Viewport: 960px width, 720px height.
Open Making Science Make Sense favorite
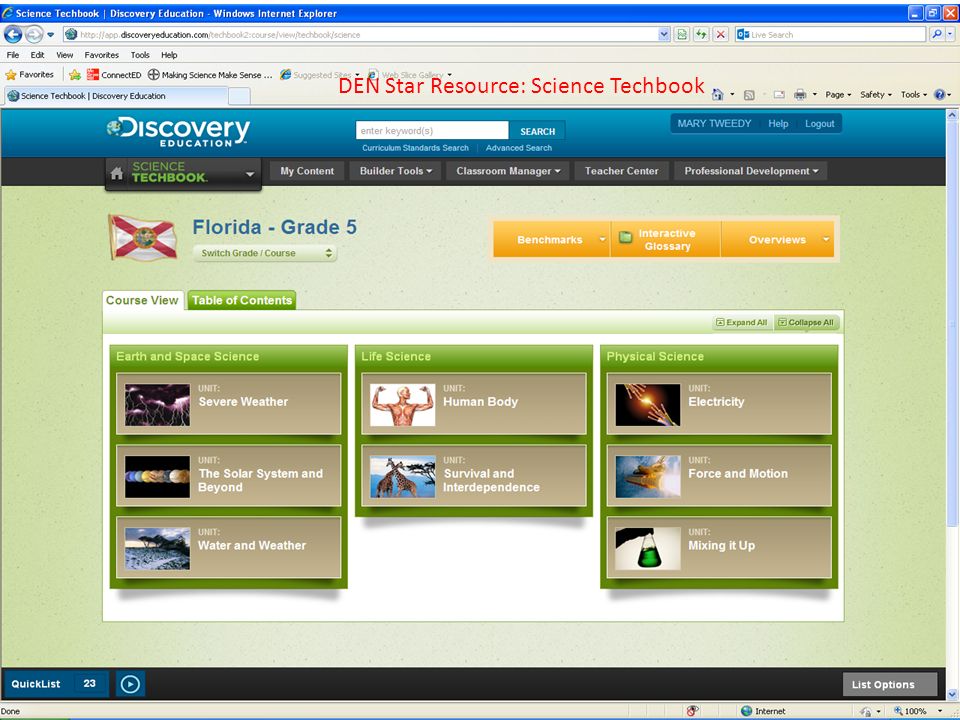pyautogui.click(x=210, y=75)
